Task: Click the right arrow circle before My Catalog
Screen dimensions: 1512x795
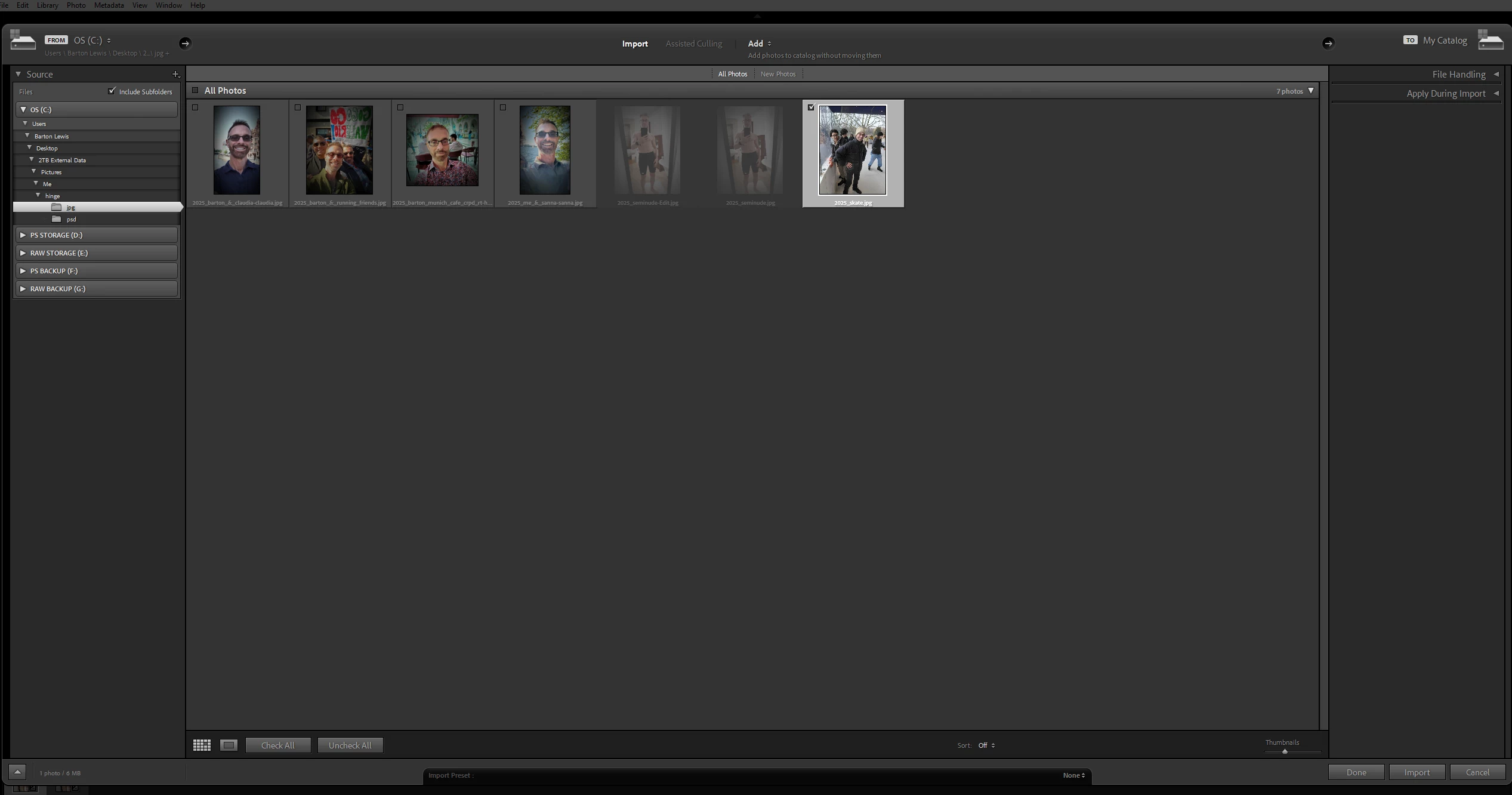Action: pyautogui.click(x=1328, y=43)
